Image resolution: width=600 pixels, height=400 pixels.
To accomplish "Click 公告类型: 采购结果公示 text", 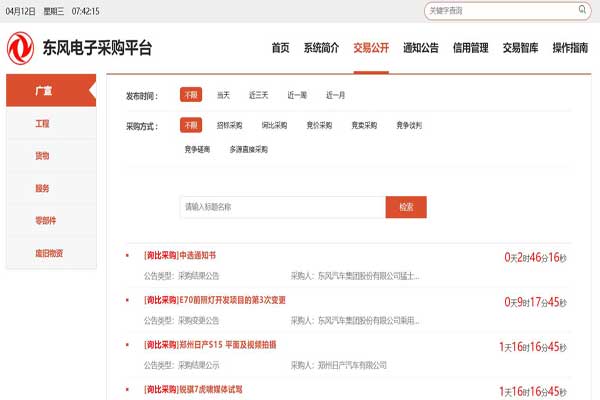I will point(181,365).
